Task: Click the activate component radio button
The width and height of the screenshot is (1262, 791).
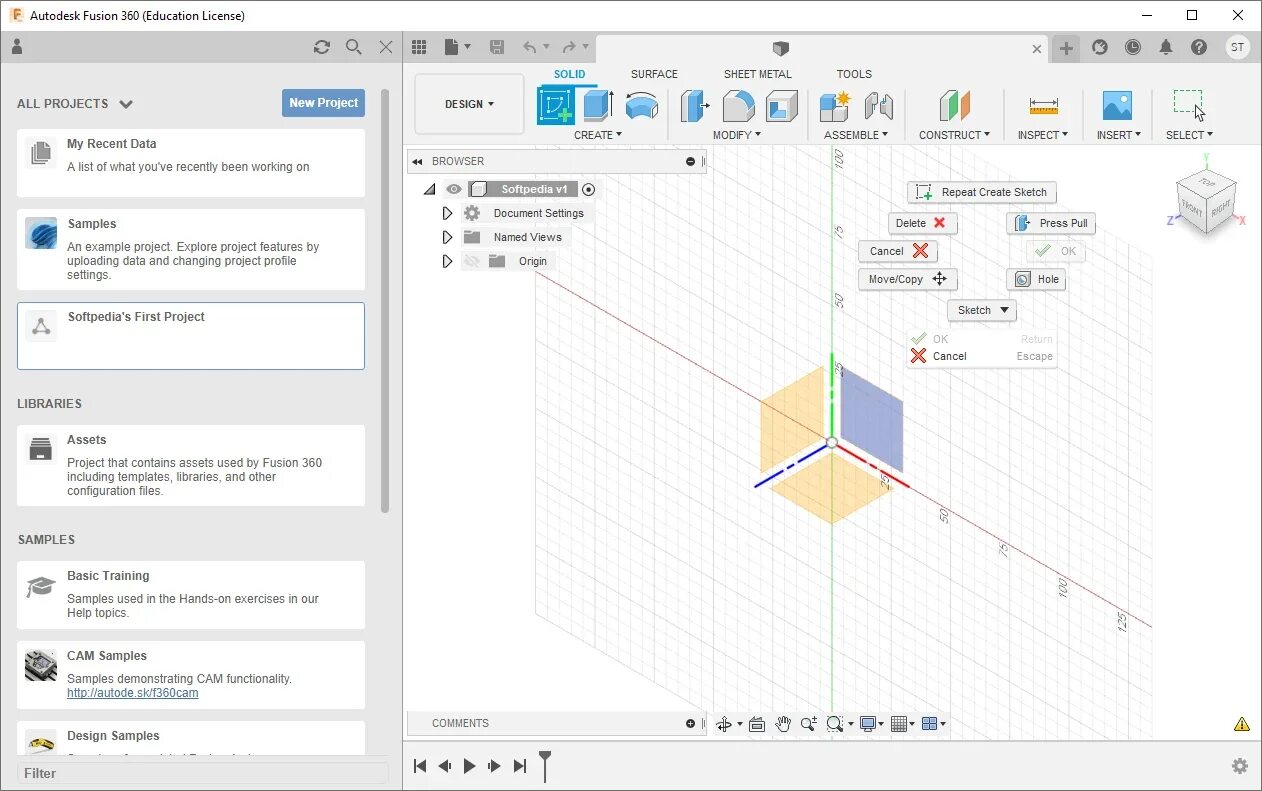Action: click(588, 188)
